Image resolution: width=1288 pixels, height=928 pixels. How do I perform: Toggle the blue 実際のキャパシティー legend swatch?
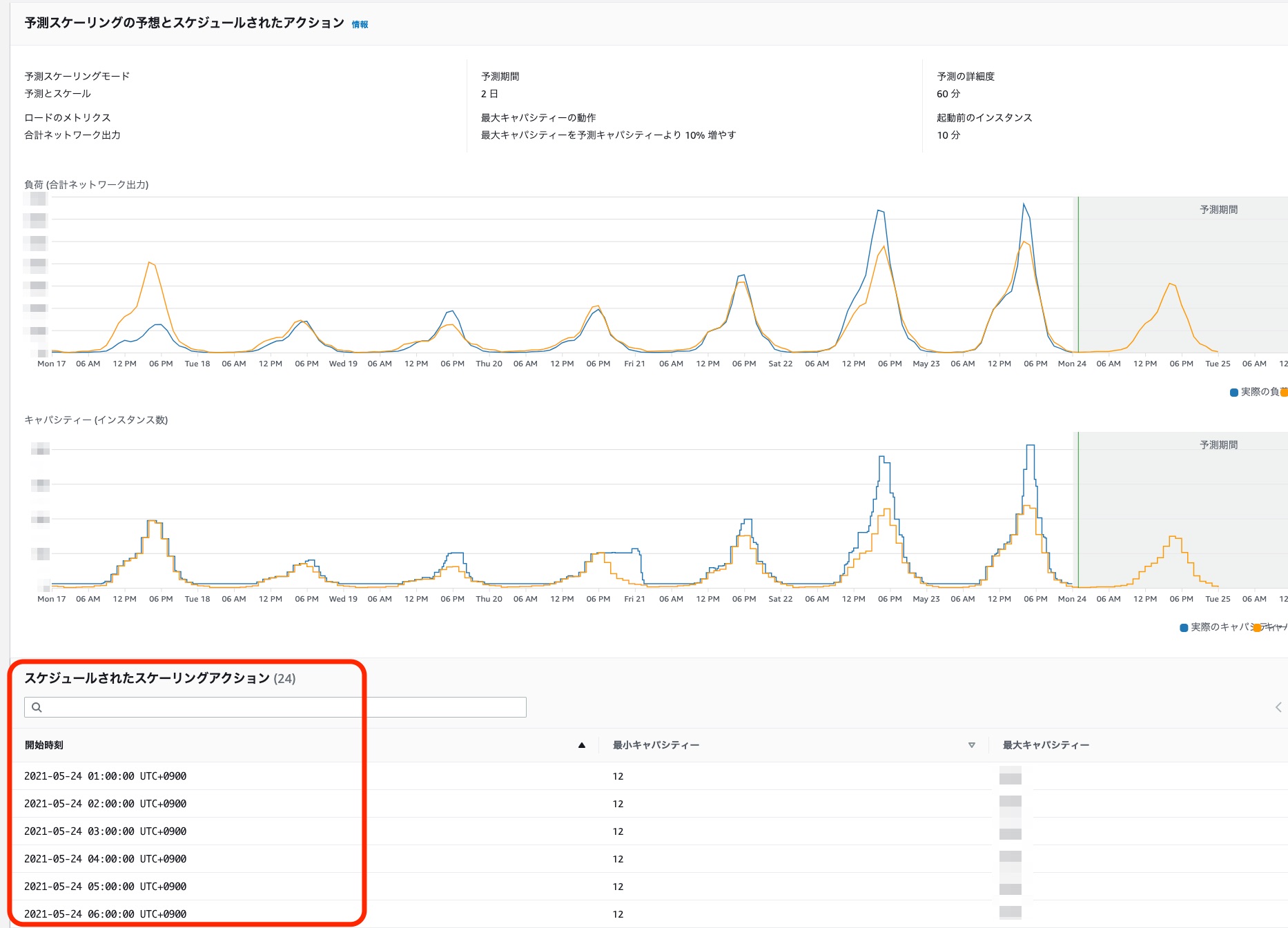pyautogui.click(x=1184, y=628)
